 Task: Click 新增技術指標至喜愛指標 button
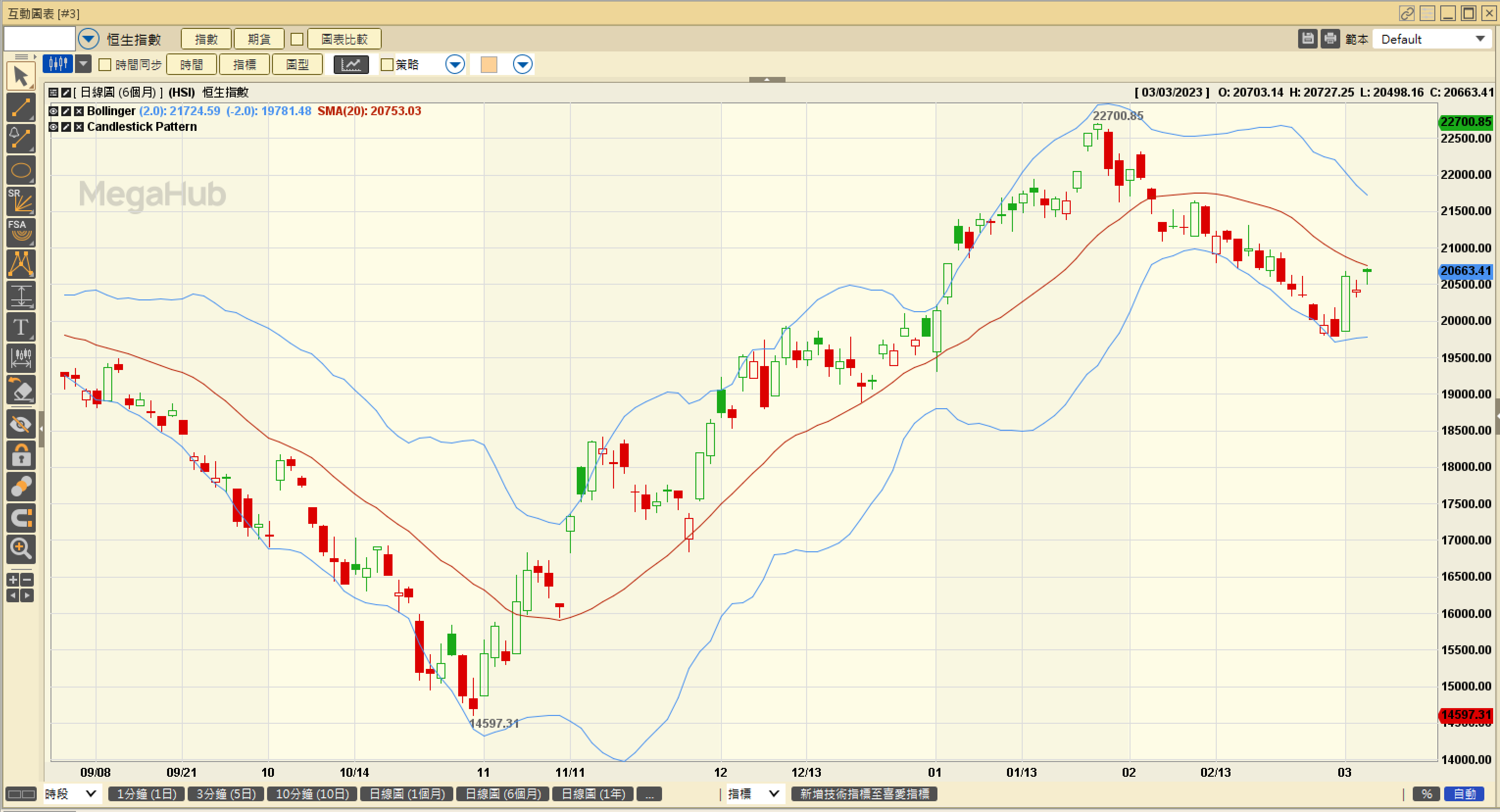tap(864, 794)
